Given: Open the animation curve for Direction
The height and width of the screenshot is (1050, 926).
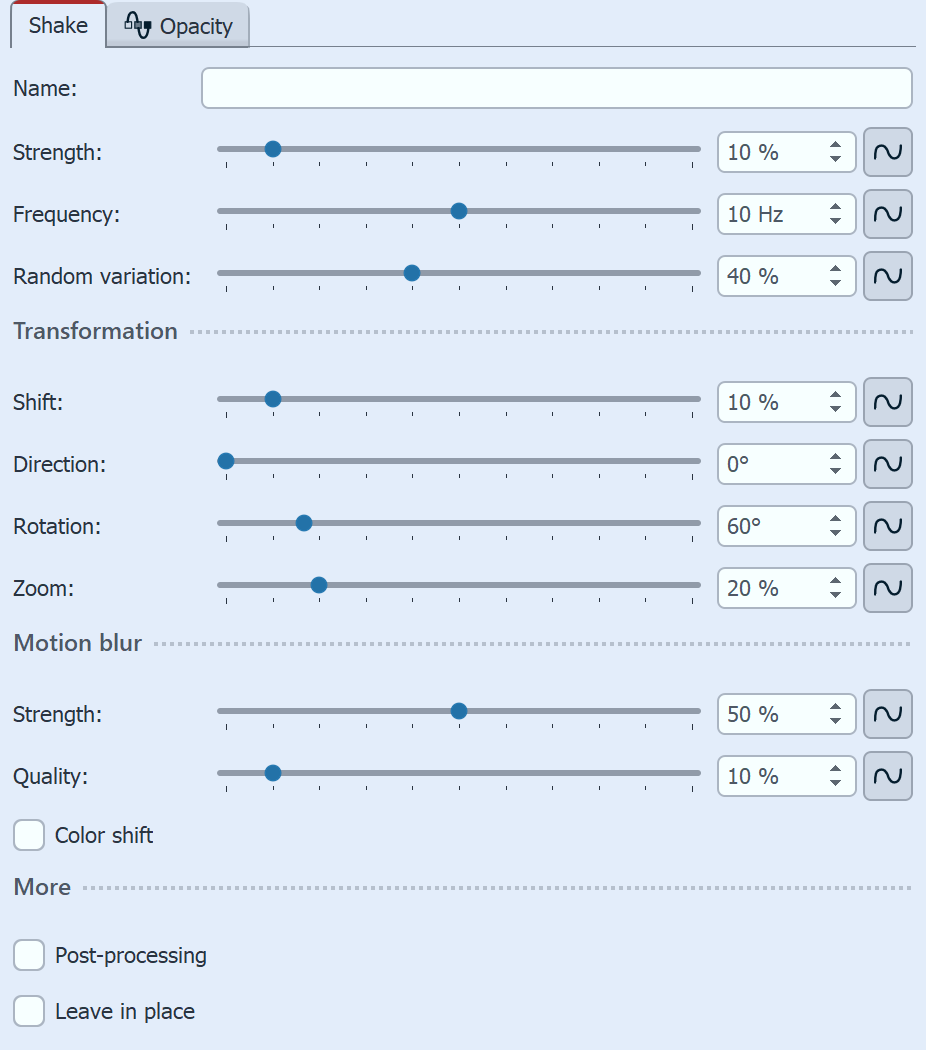Looking at the screenshot, I should pyautogui.click(x=887, y=464).
